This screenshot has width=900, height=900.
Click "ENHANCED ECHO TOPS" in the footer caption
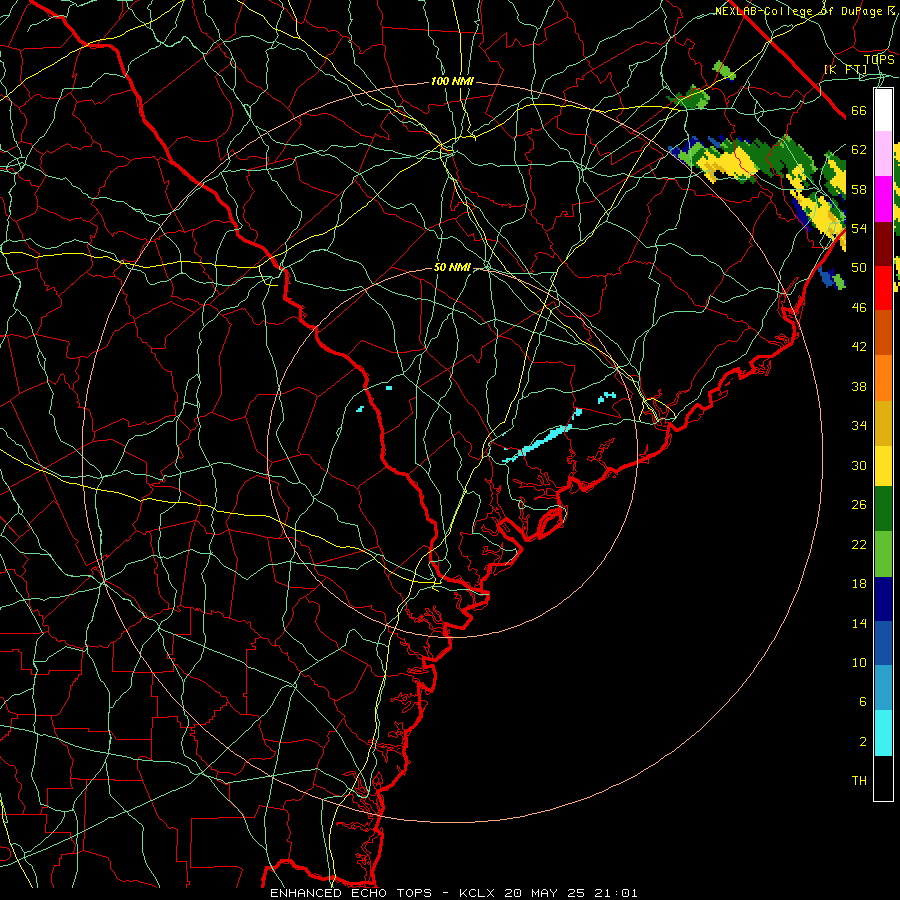[x=351, y=893]
